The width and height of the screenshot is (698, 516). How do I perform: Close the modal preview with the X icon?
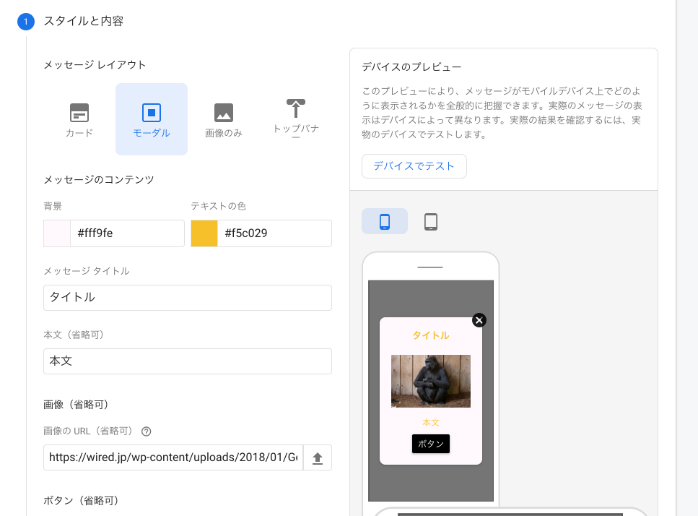coord(479,320)
